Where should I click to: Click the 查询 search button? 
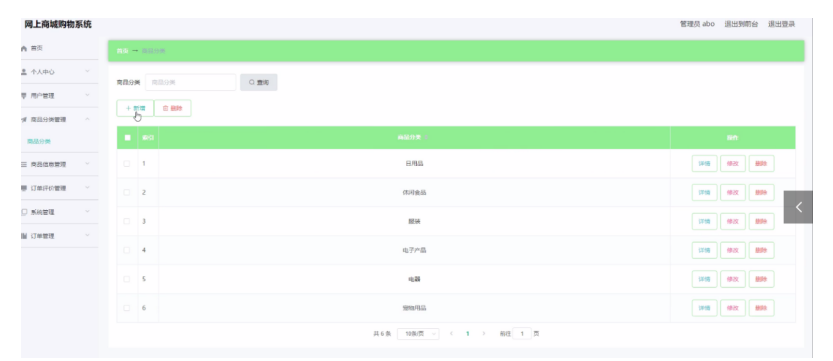click(259, 82)
